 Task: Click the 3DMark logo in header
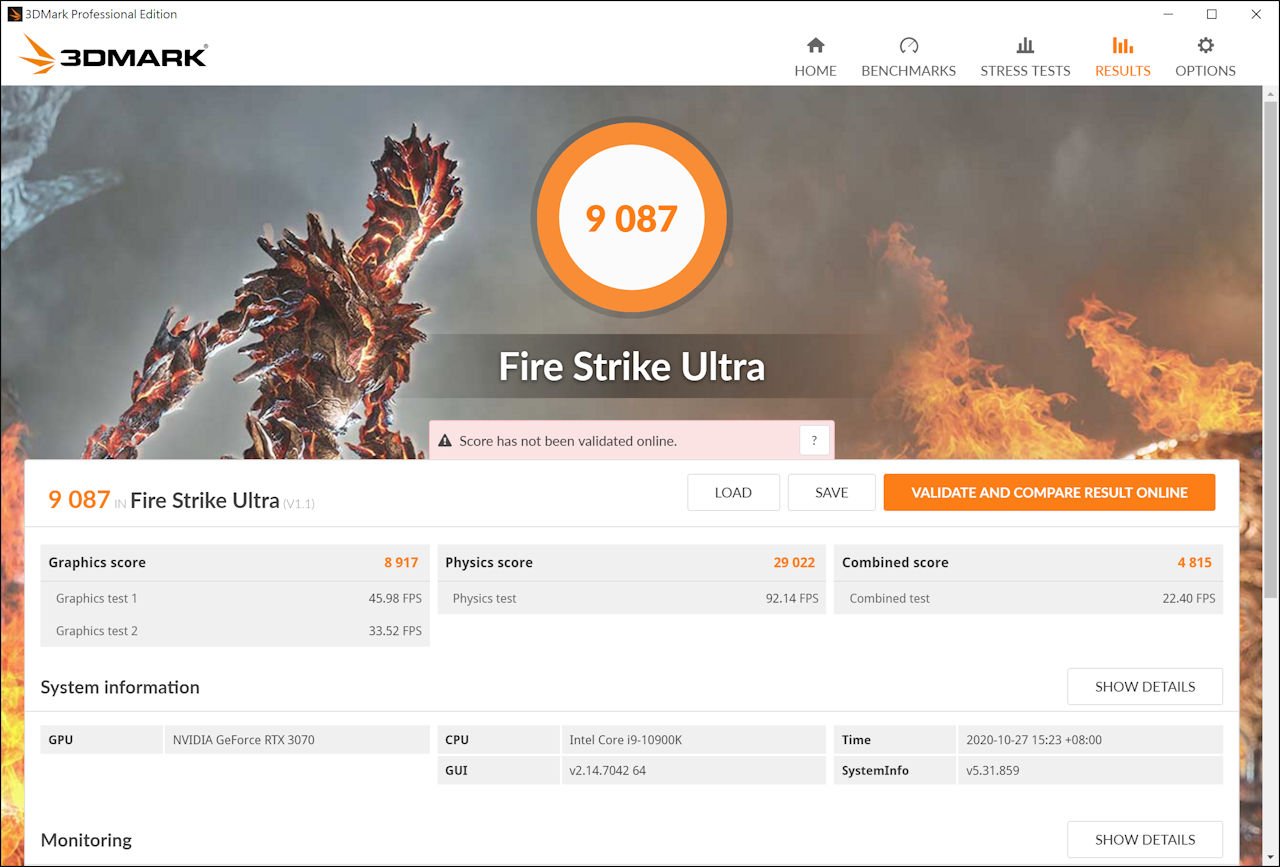(113, 55)
